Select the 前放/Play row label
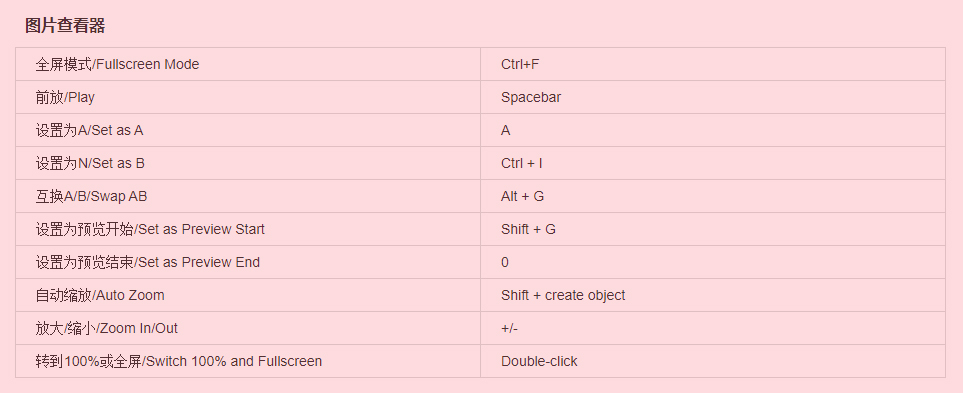 [65, 97]
